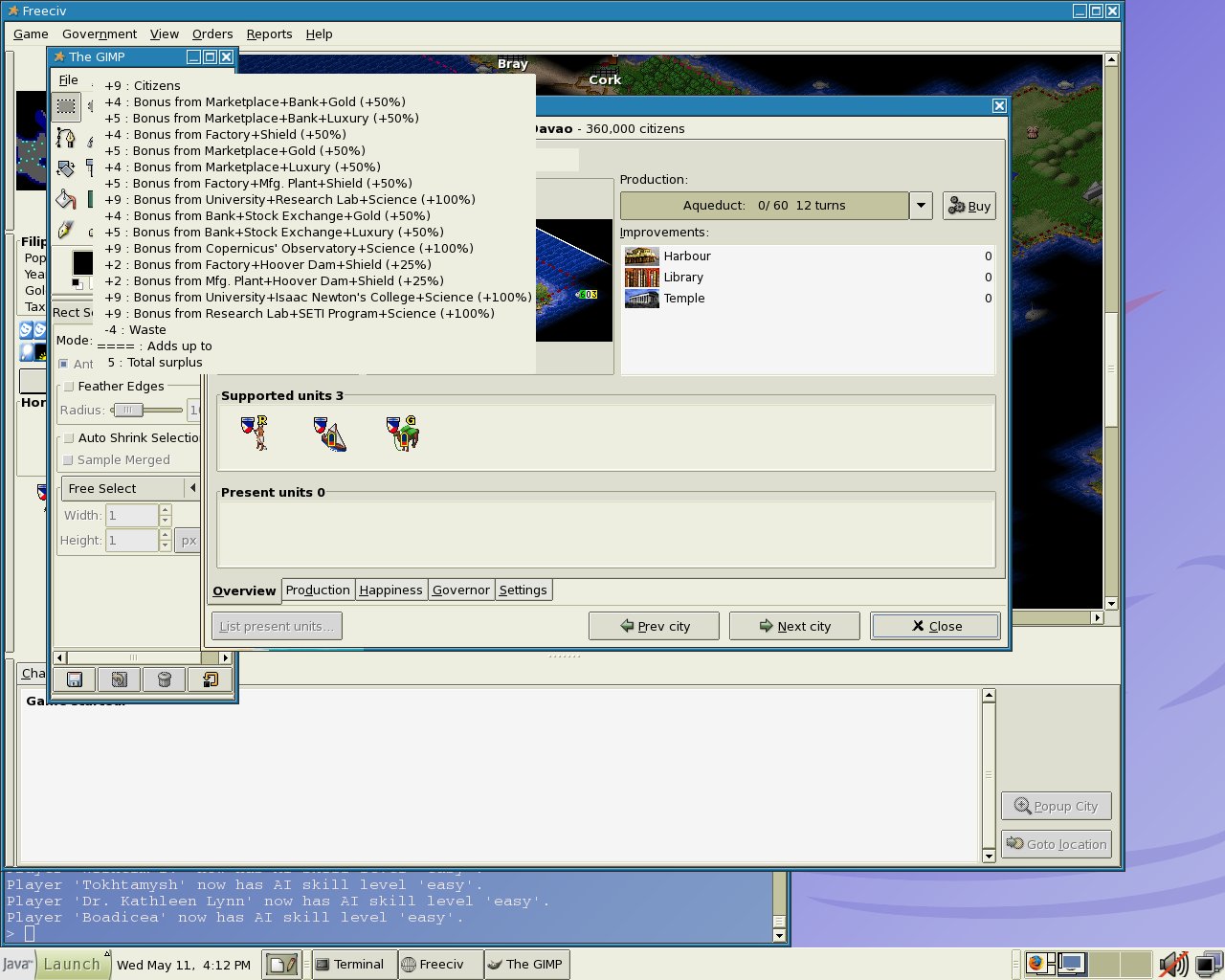The image size is (1225, 980).
Task: Click the Freeciv minimap thumbnail
Action: [x=32, y=141]
